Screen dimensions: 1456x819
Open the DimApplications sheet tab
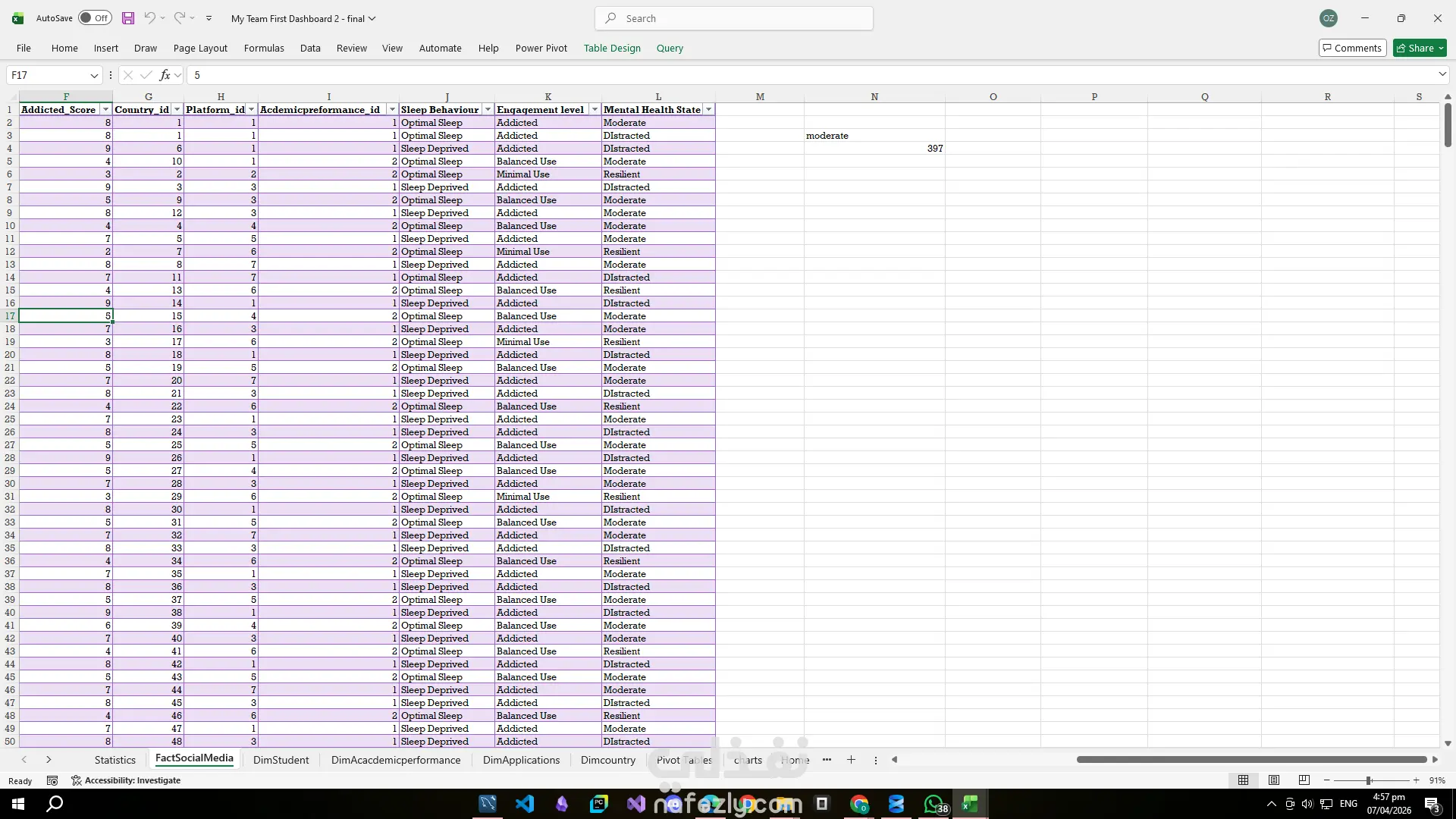[x=521, y=760]
